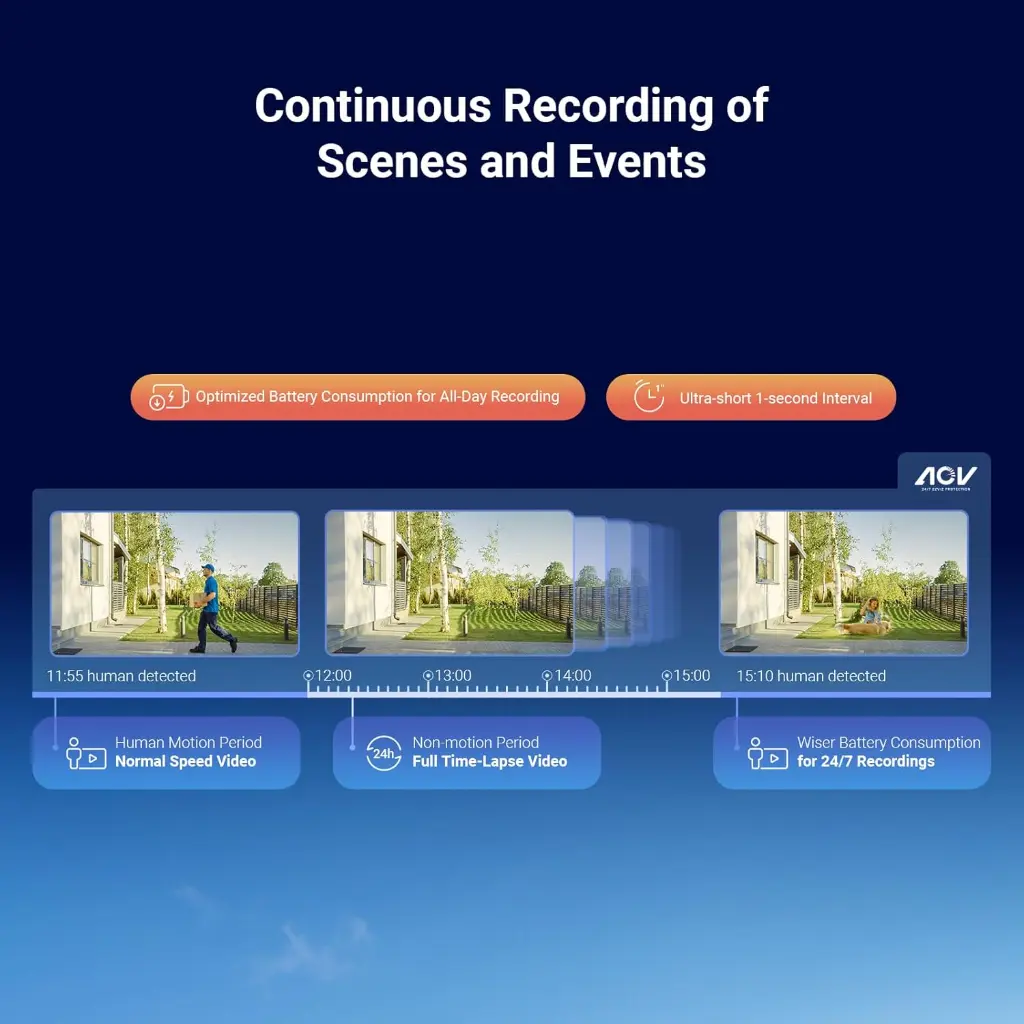Viewport: 1024px width, 1024px height.
Task: Expand the Human Motion Period info card
Action: (x=166, y=752)
